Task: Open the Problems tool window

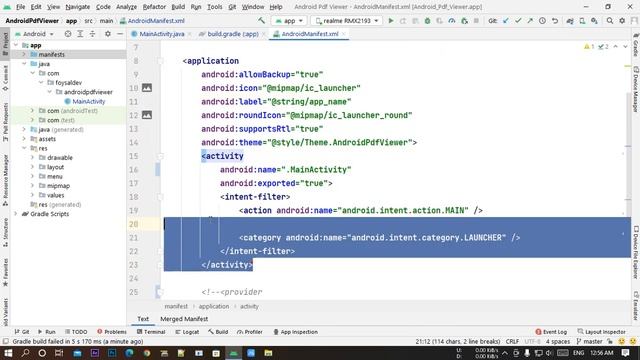Action: pyautogui.click(x=112, y=332)
